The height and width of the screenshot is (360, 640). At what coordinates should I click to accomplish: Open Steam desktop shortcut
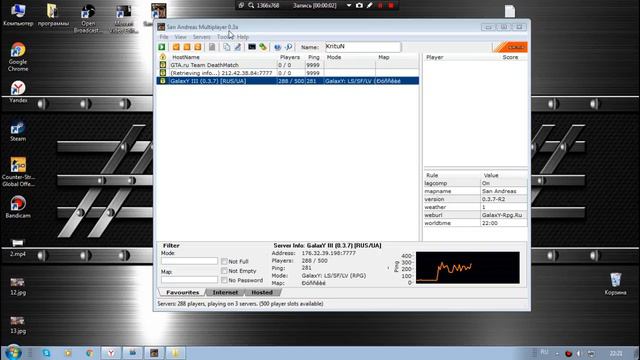(18, 131)
